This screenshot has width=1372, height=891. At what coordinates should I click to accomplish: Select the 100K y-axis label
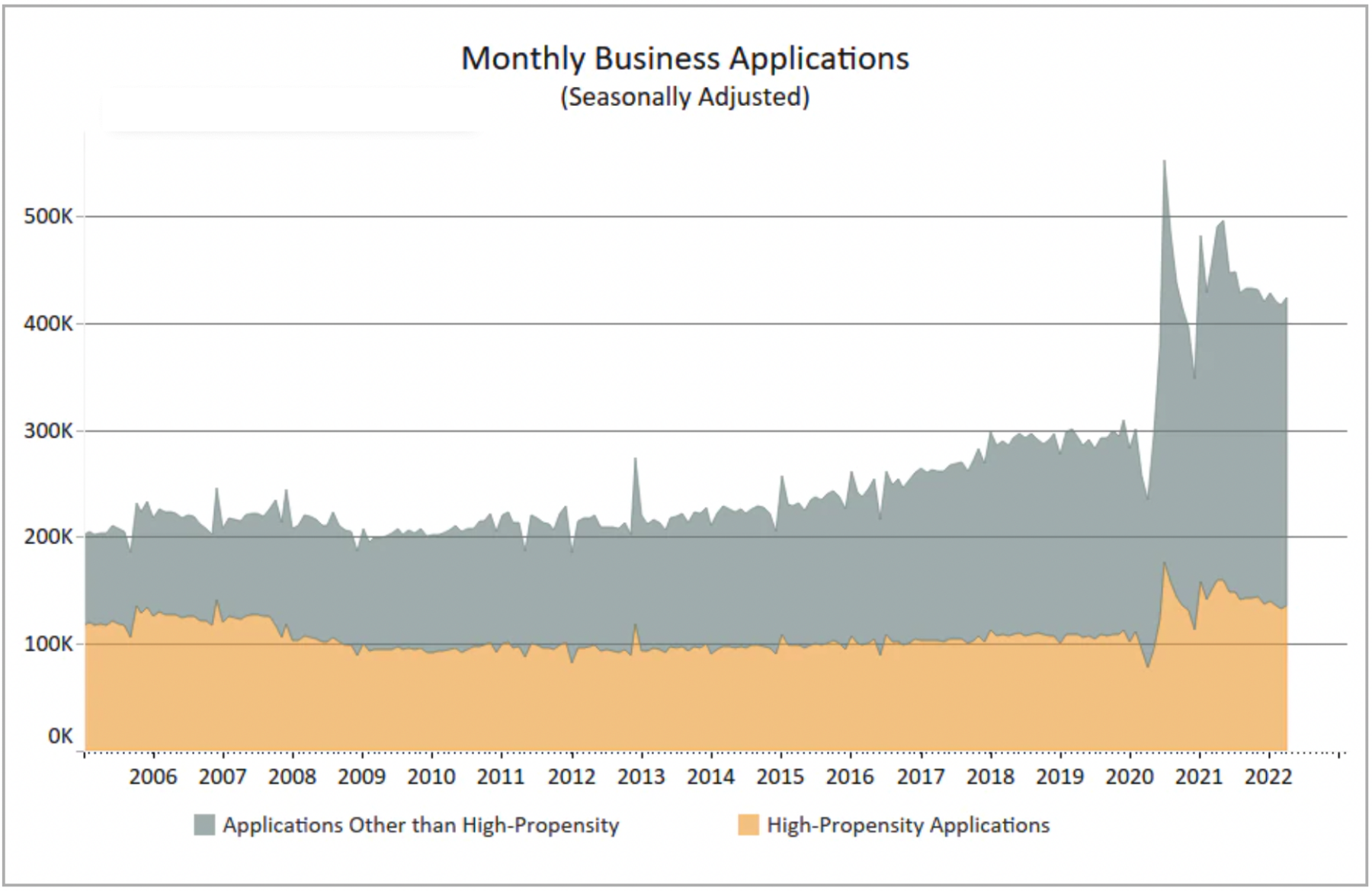point(48,645)
